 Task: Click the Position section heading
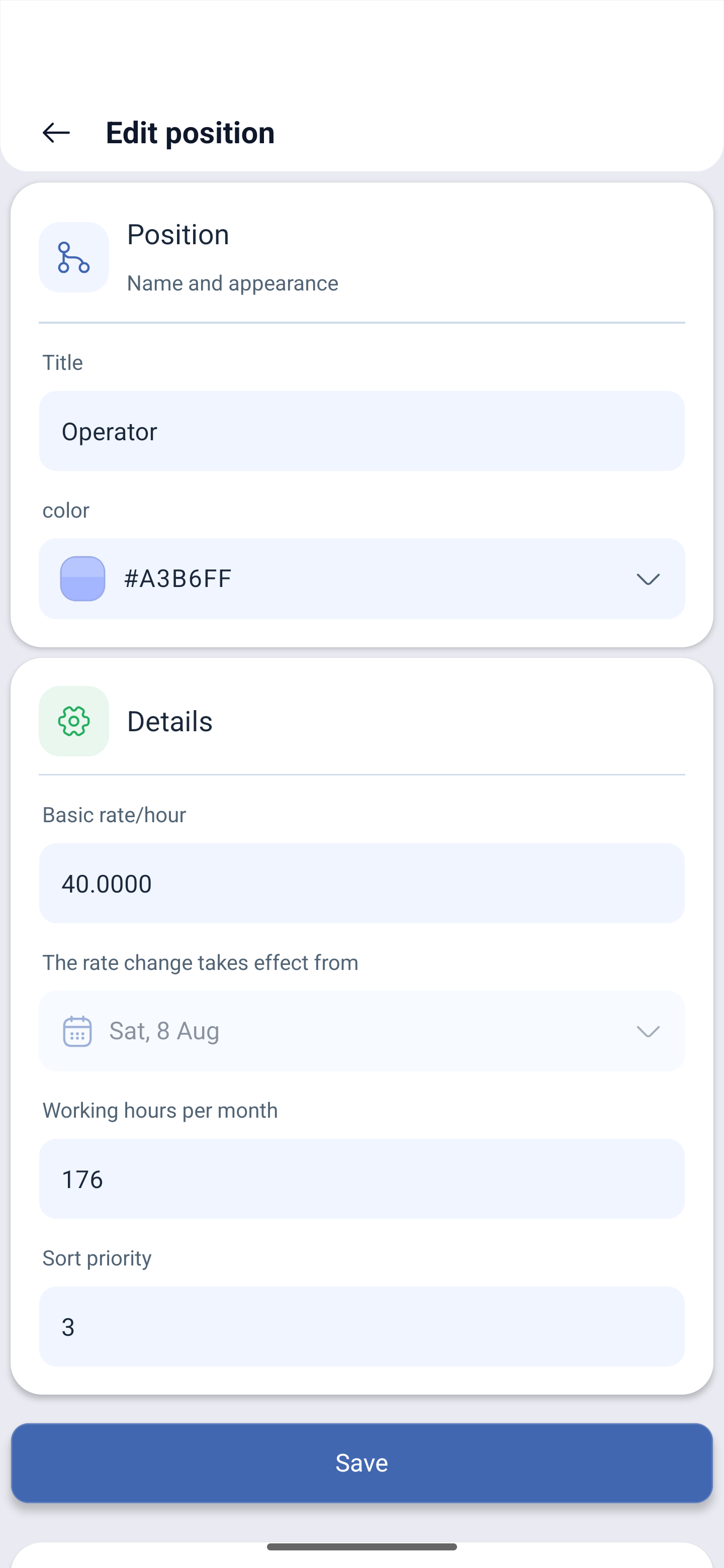(178, 235)
